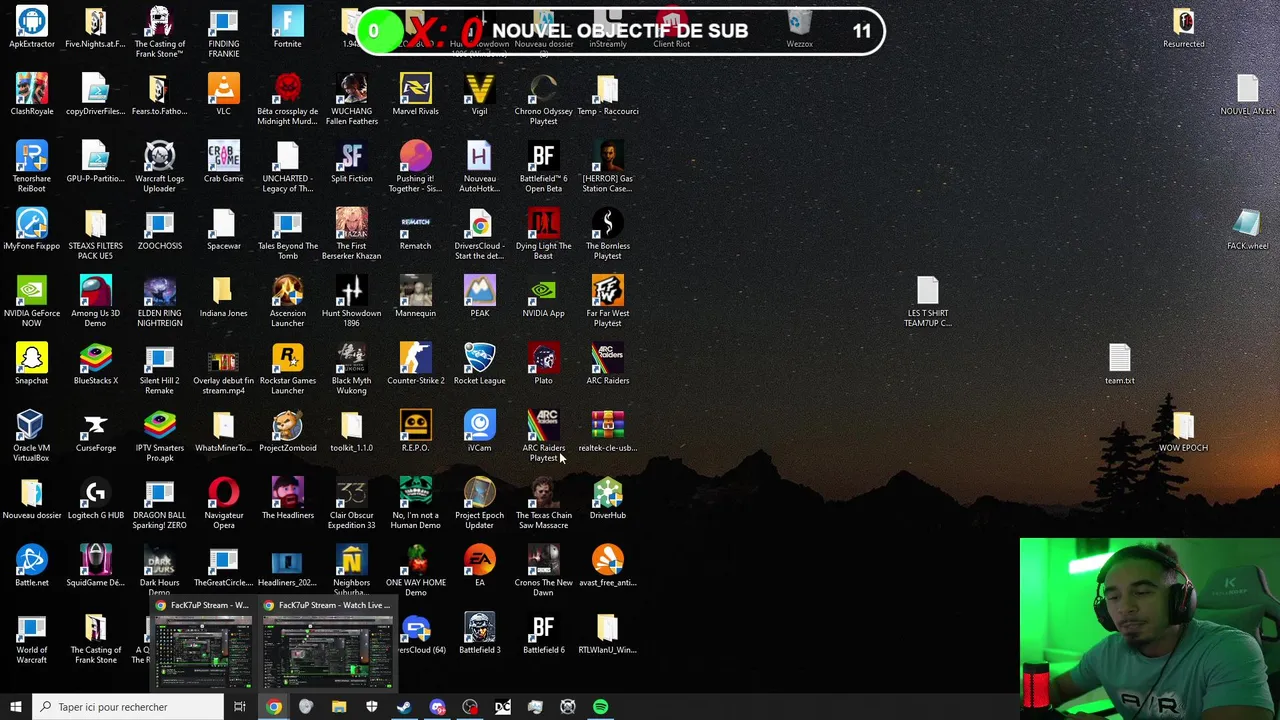
Task: Open Spotify from the taskbar
Action: 601,707
